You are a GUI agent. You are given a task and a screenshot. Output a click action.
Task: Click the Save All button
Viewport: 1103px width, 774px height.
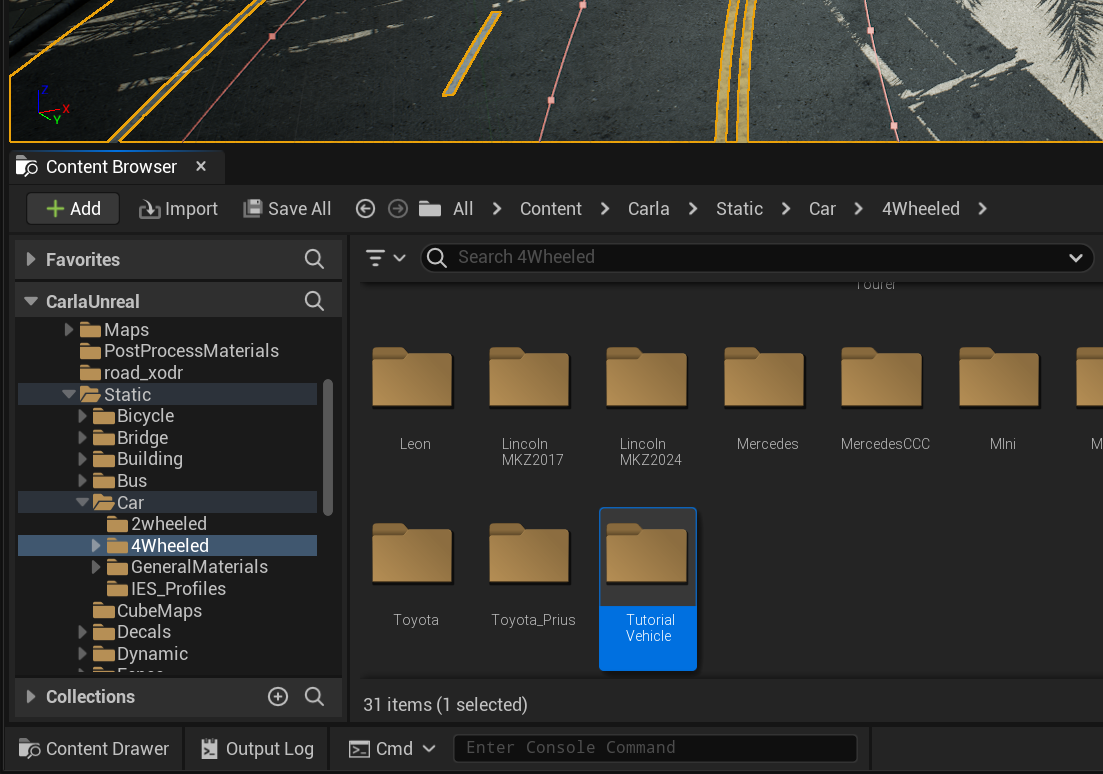coord(287,209)
